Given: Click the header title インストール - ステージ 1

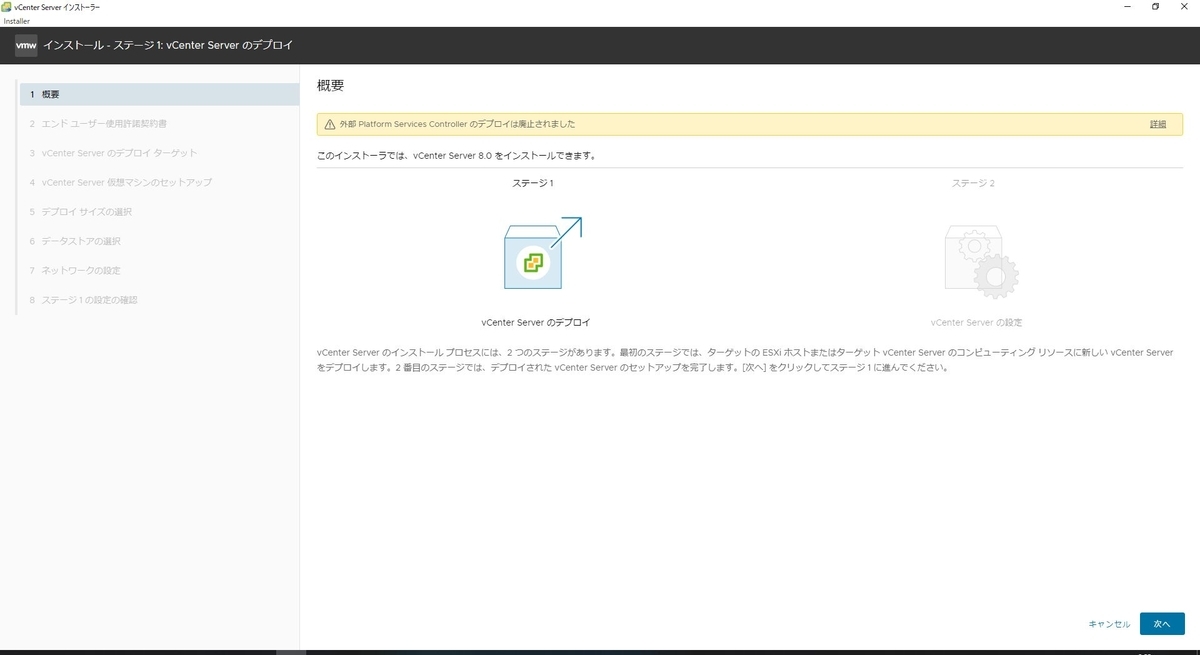Looking at the screenshot, I should tap(168, 46).
